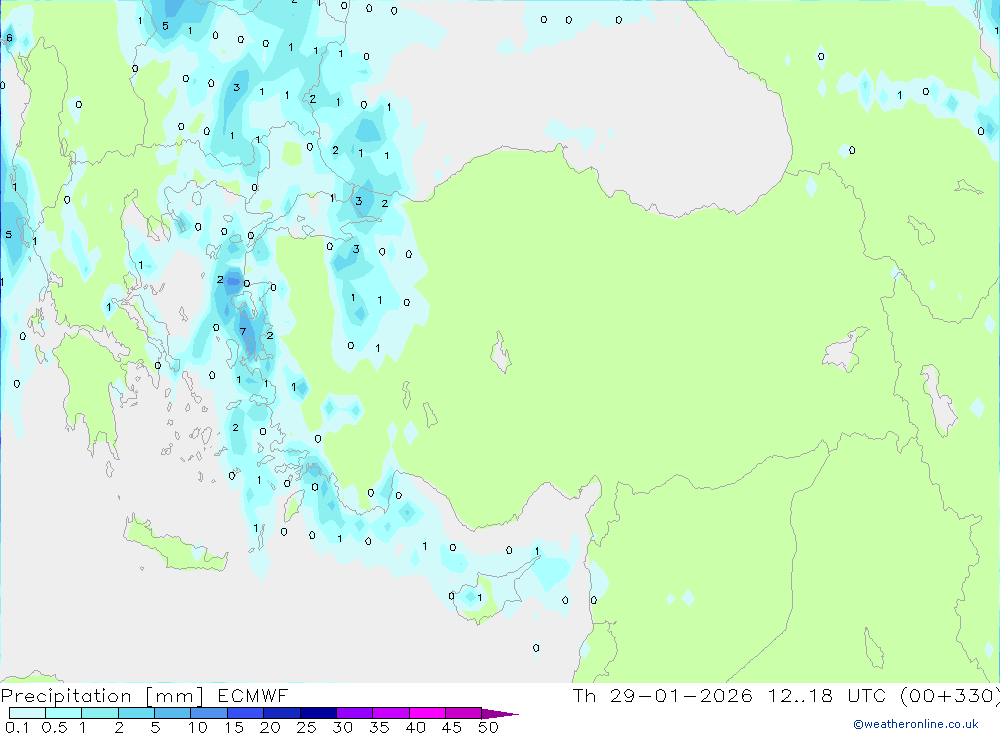The width and height of the screenshot is (1000, 733).
Task: Click the '6' precipitation value on the map
Action: coord(9,38)
